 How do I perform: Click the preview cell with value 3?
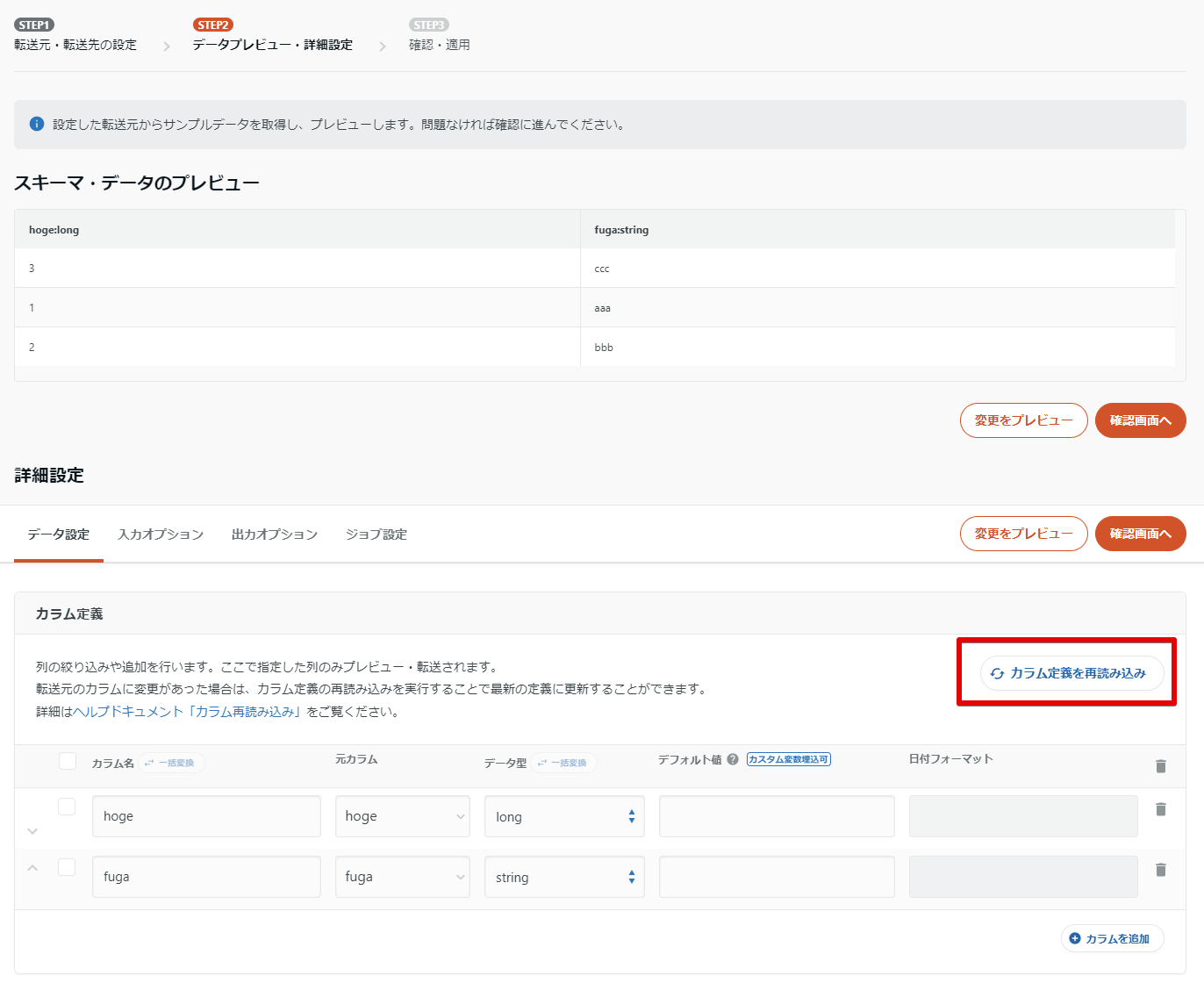point(297,269)
